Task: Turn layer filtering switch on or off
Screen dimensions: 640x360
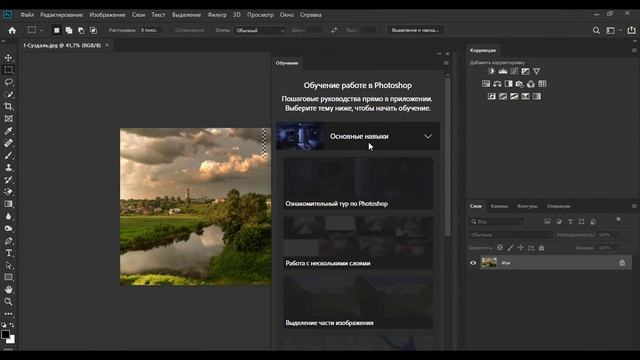Action: point(618,220)
